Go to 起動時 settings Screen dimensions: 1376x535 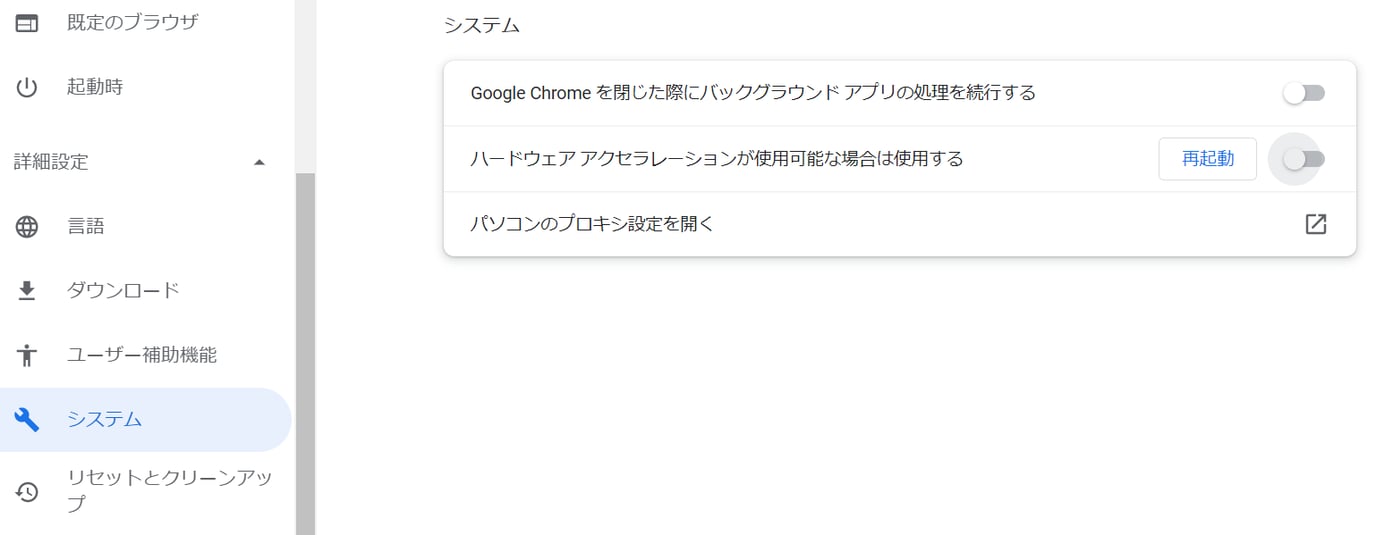point(95,87)
